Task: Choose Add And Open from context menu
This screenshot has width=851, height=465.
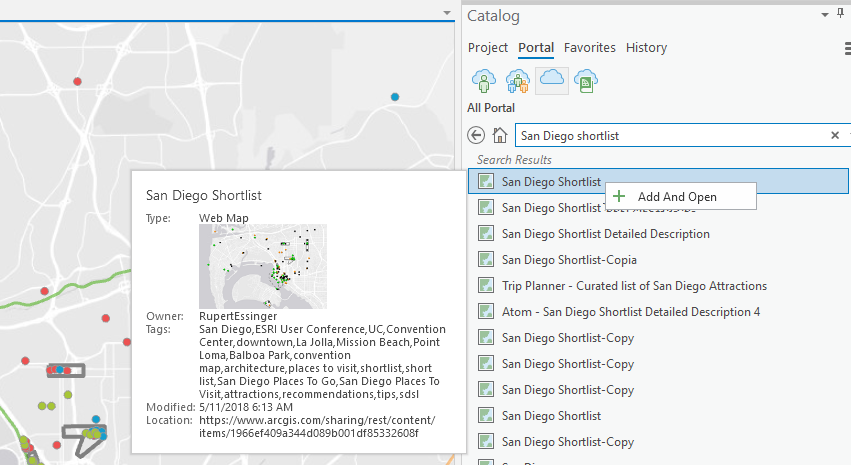Action: (x=681, y=196)
